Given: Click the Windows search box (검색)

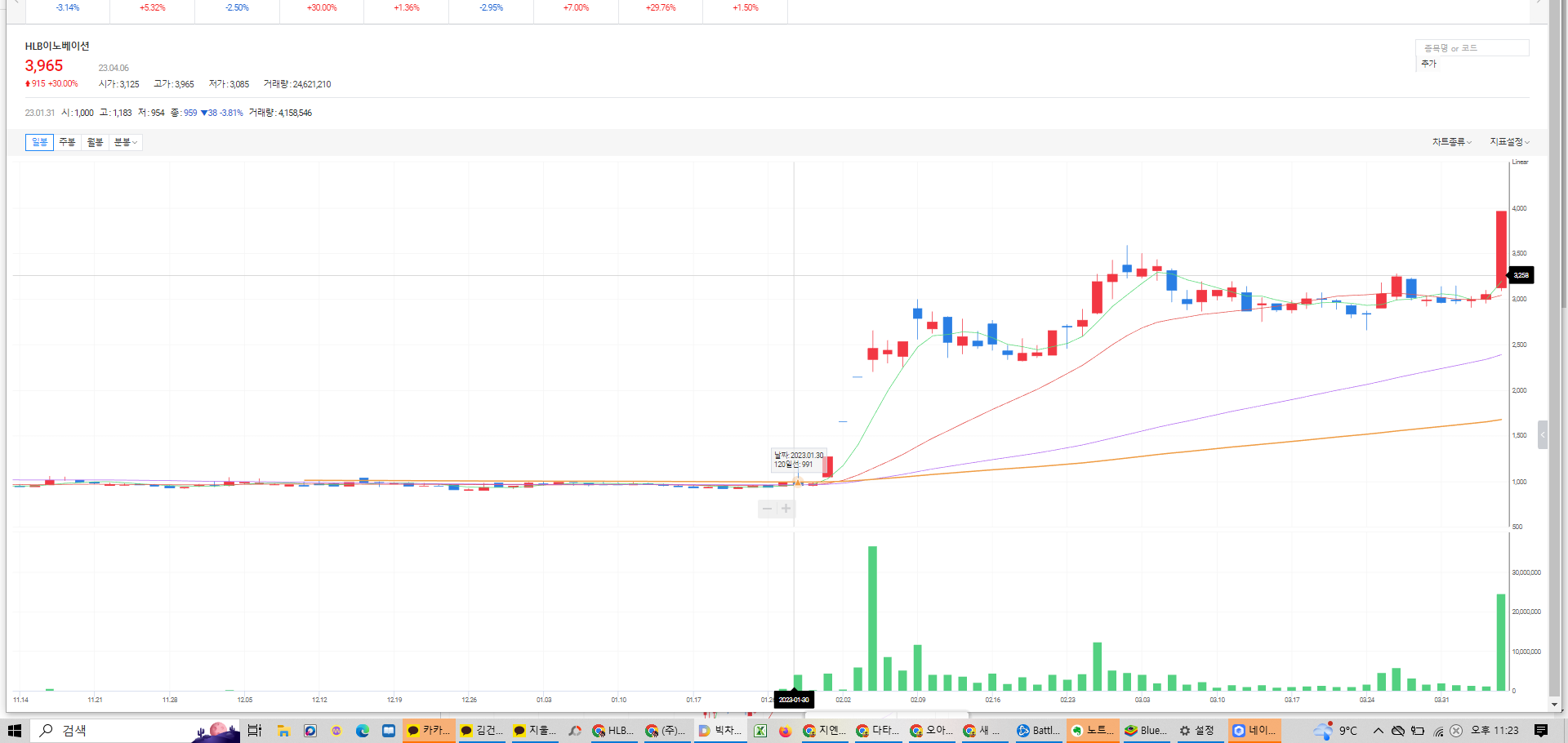Looking at the screenshot, I should pos(135,731).
